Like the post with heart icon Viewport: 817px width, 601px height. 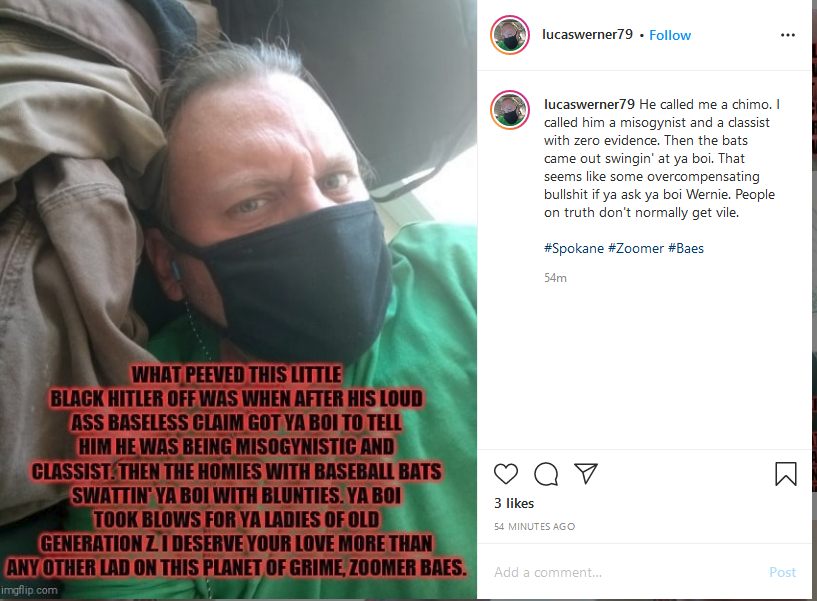click(505, 473)
